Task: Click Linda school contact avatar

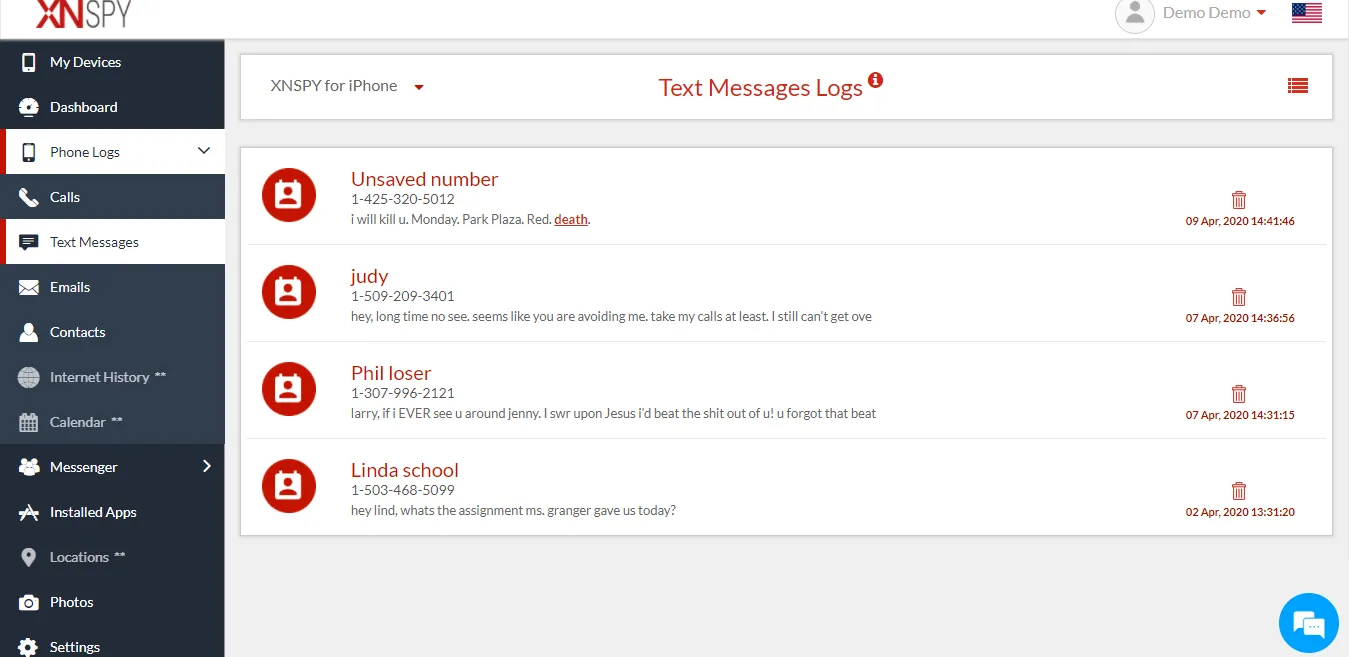Action: [x=289, y=486]
